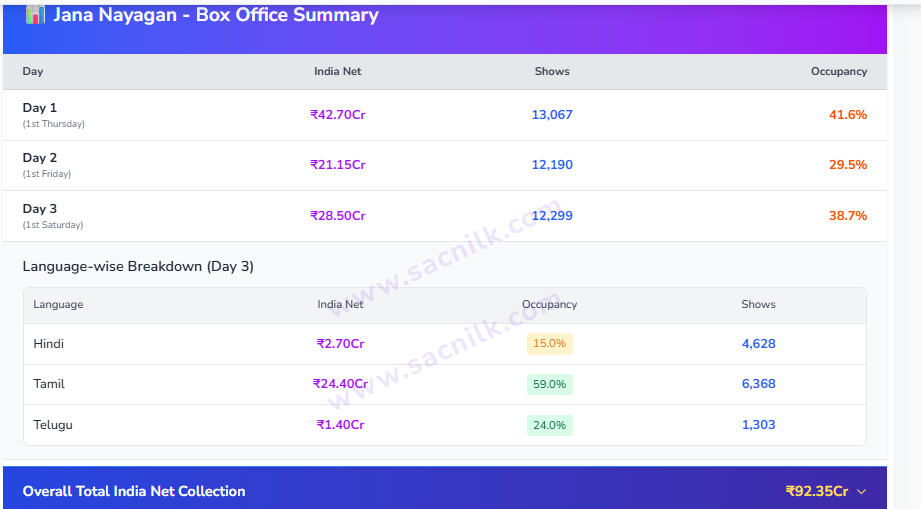This screenshot has height=509, width=921.
Task: Click the Telugu 24.0% occupancy badge
Action: coord(550,425)
